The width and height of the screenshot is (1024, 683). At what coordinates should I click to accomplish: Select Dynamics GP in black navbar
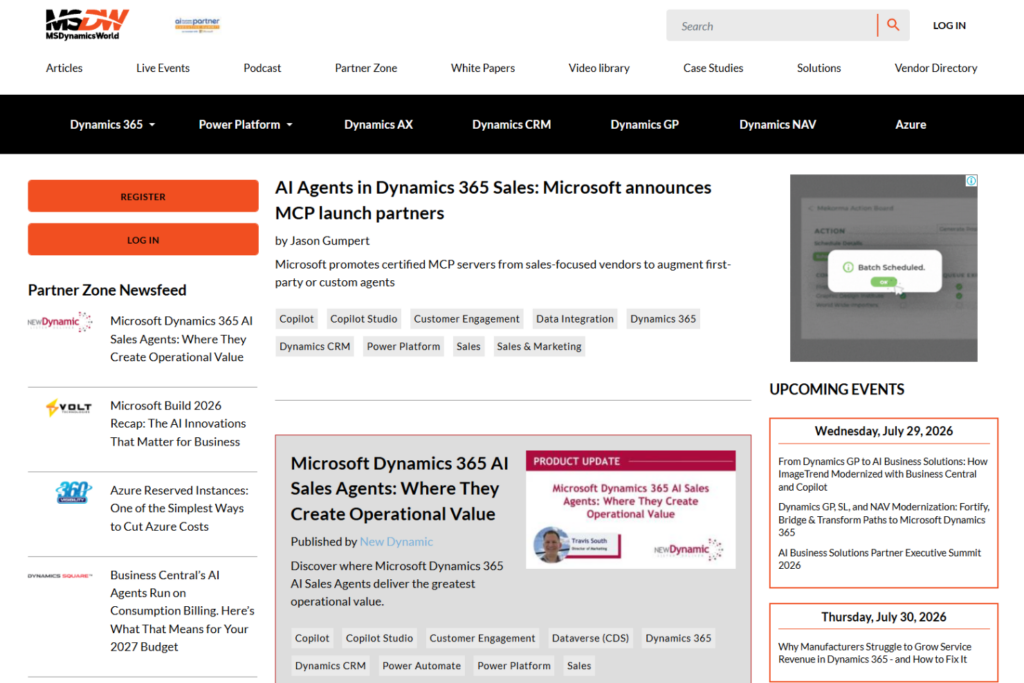pos(645,124)
